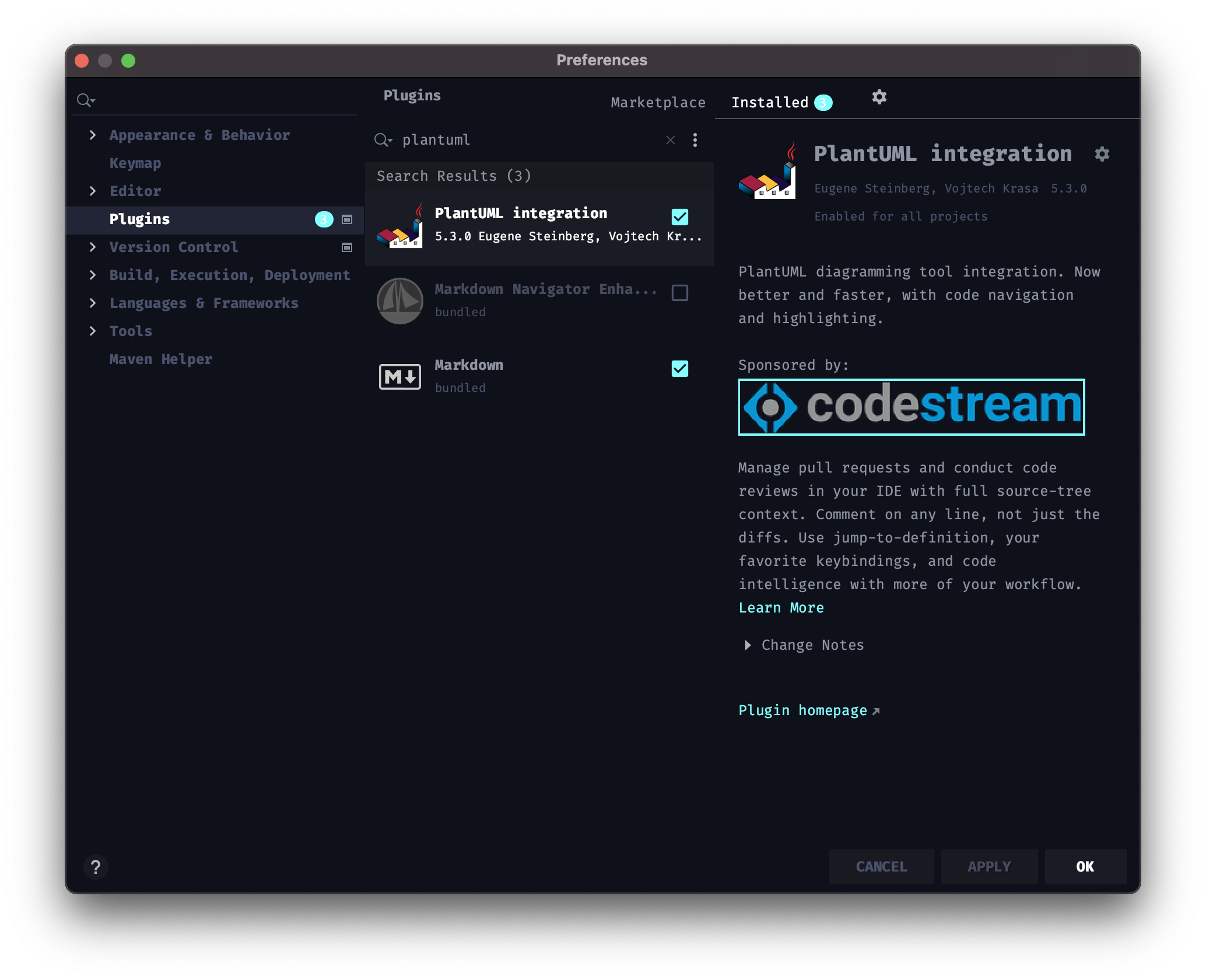Viewport: 1206px width, 980px height.
Task: Click the Version Control project-level icon
Action: pos(346,247)
